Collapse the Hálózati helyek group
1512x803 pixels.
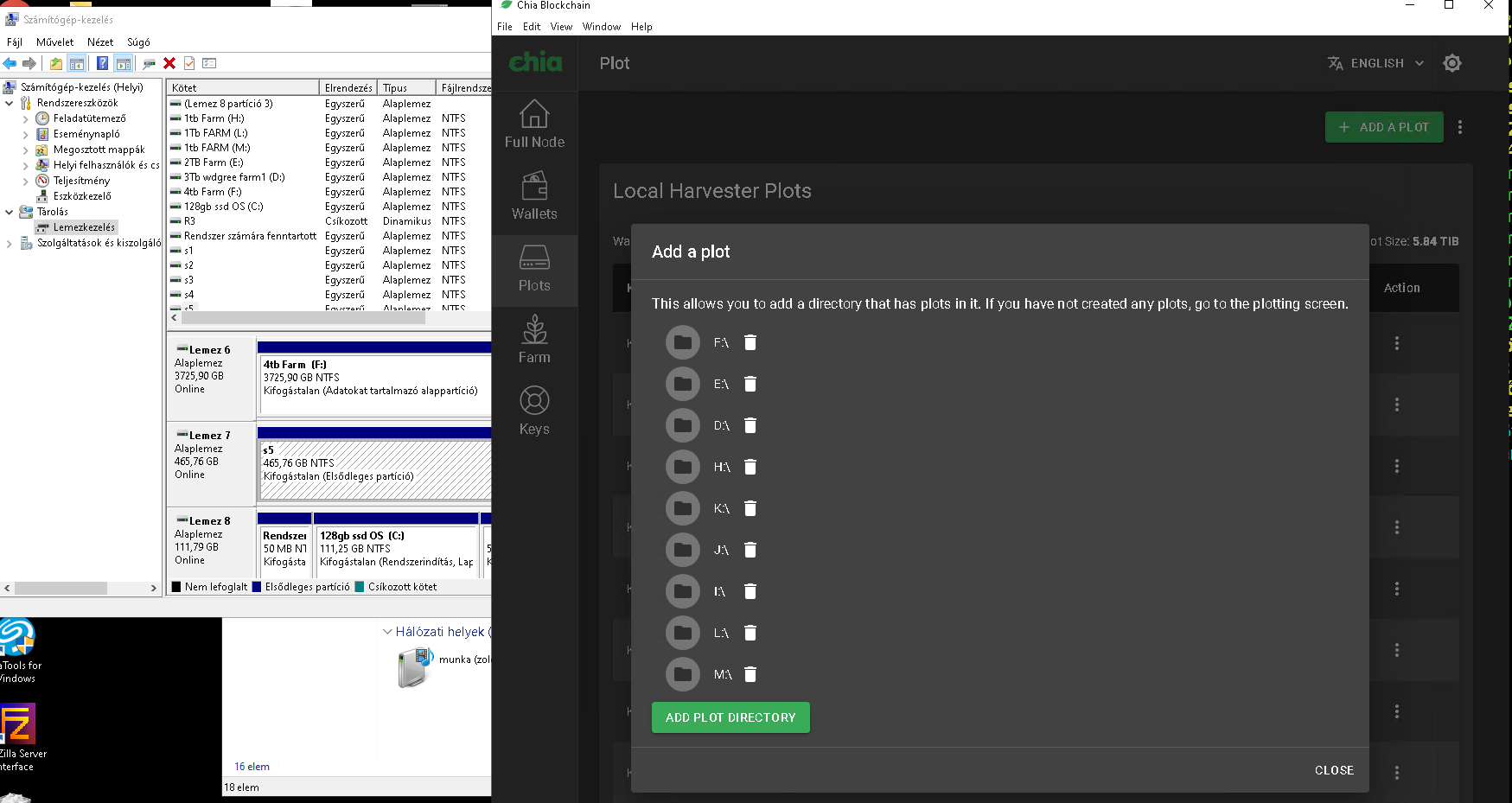(387, 632)
